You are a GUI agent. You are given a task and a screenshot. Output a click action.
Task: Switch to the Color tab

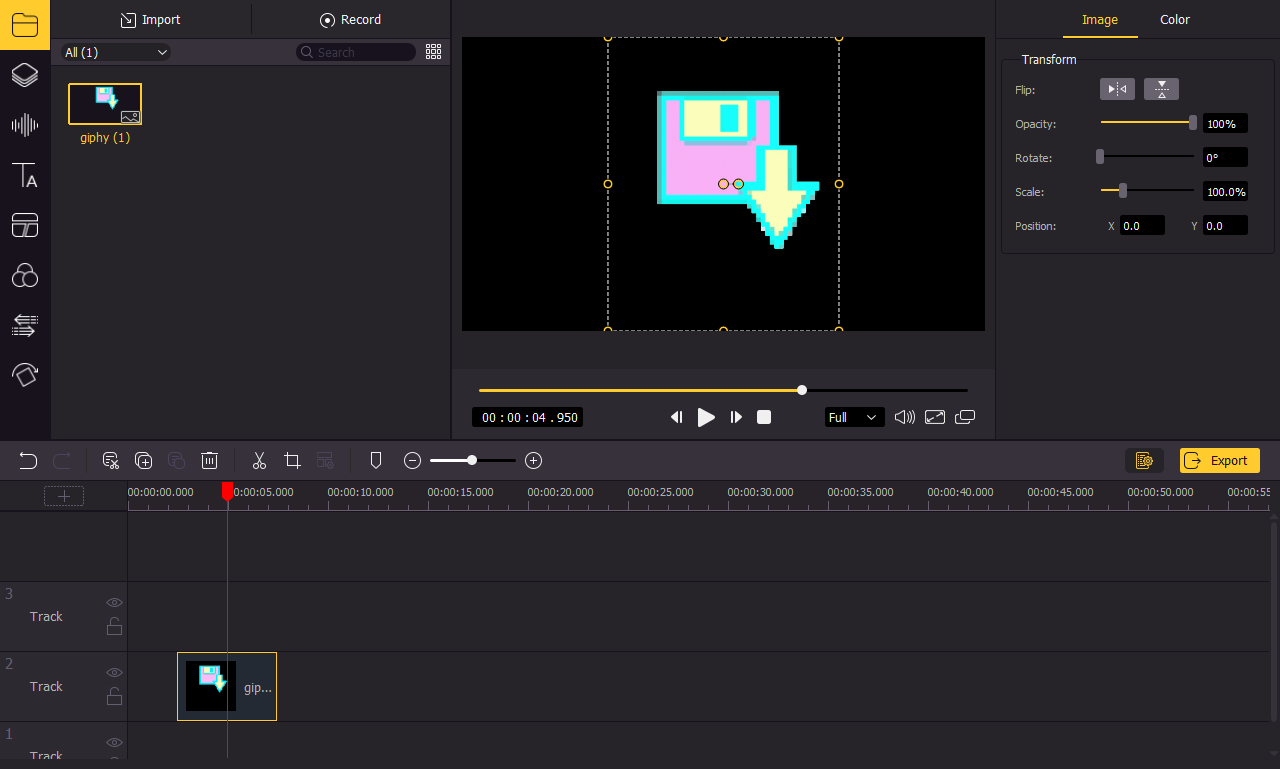click(x=1175, y=19)
